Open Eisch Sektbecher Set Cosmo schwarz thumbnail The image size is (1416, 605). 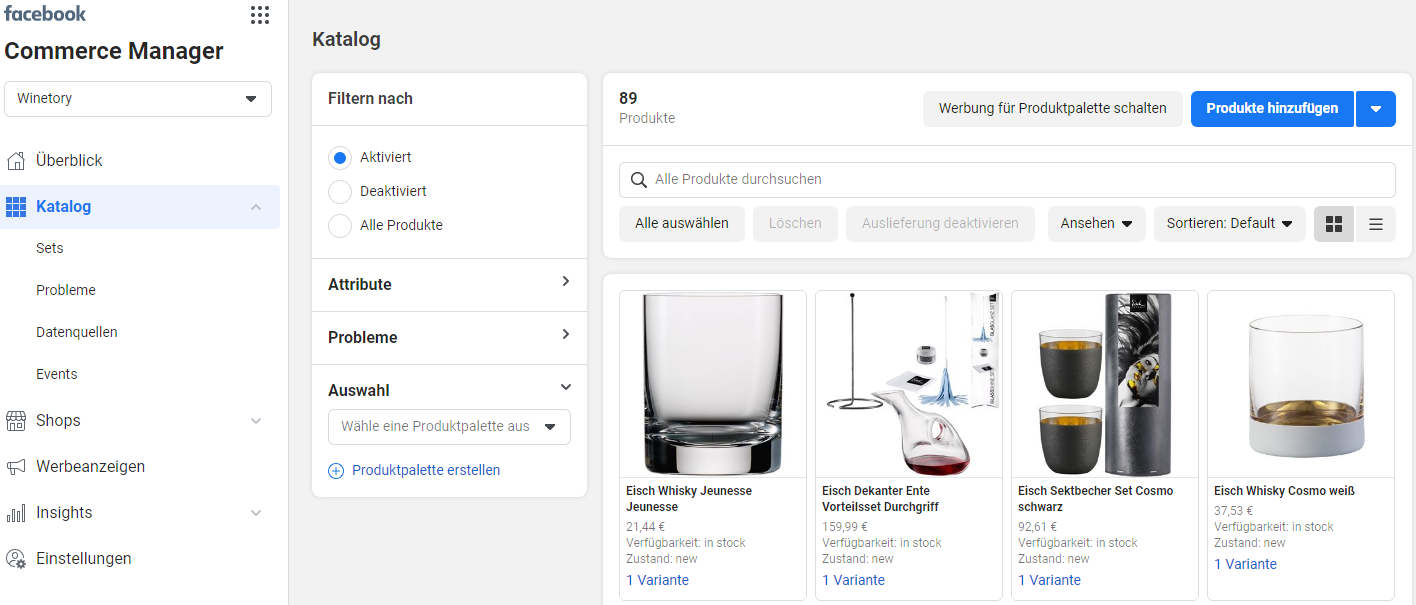[x=1105, y=384]
